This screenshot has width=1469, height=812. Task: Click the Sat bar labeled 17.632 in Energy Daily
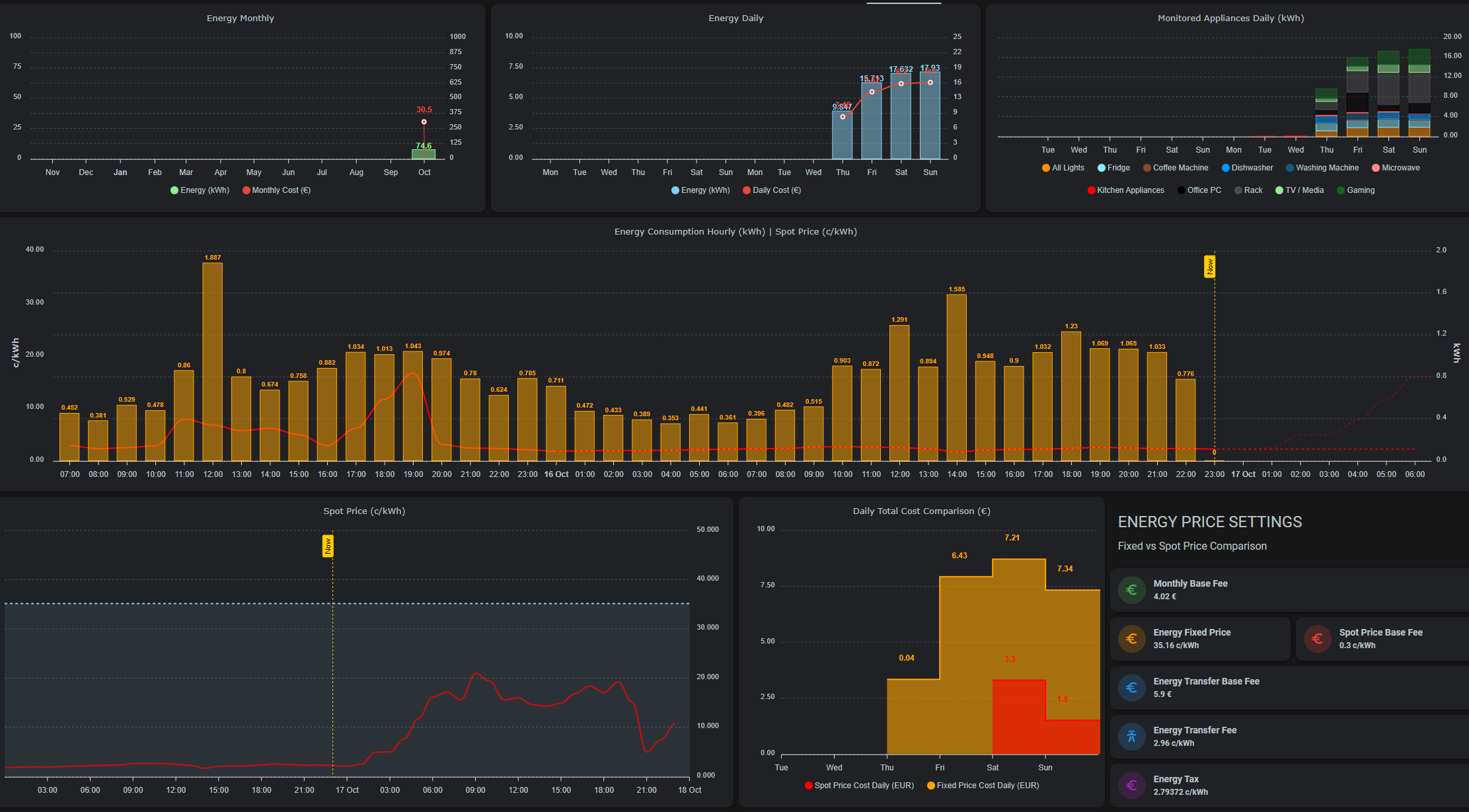click(901, 116)
